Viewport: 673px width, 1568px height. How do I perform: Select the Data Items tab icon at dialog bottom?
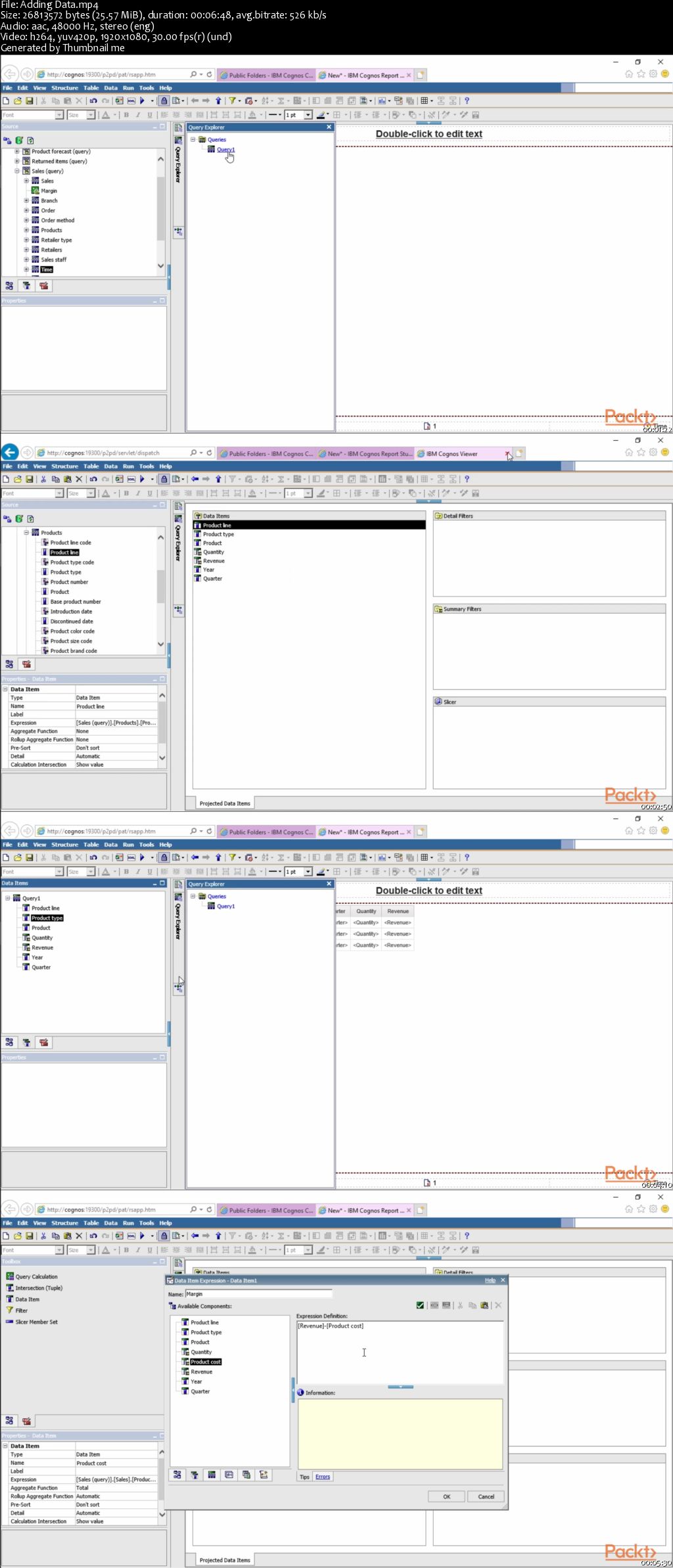[x=195, y=1475]
